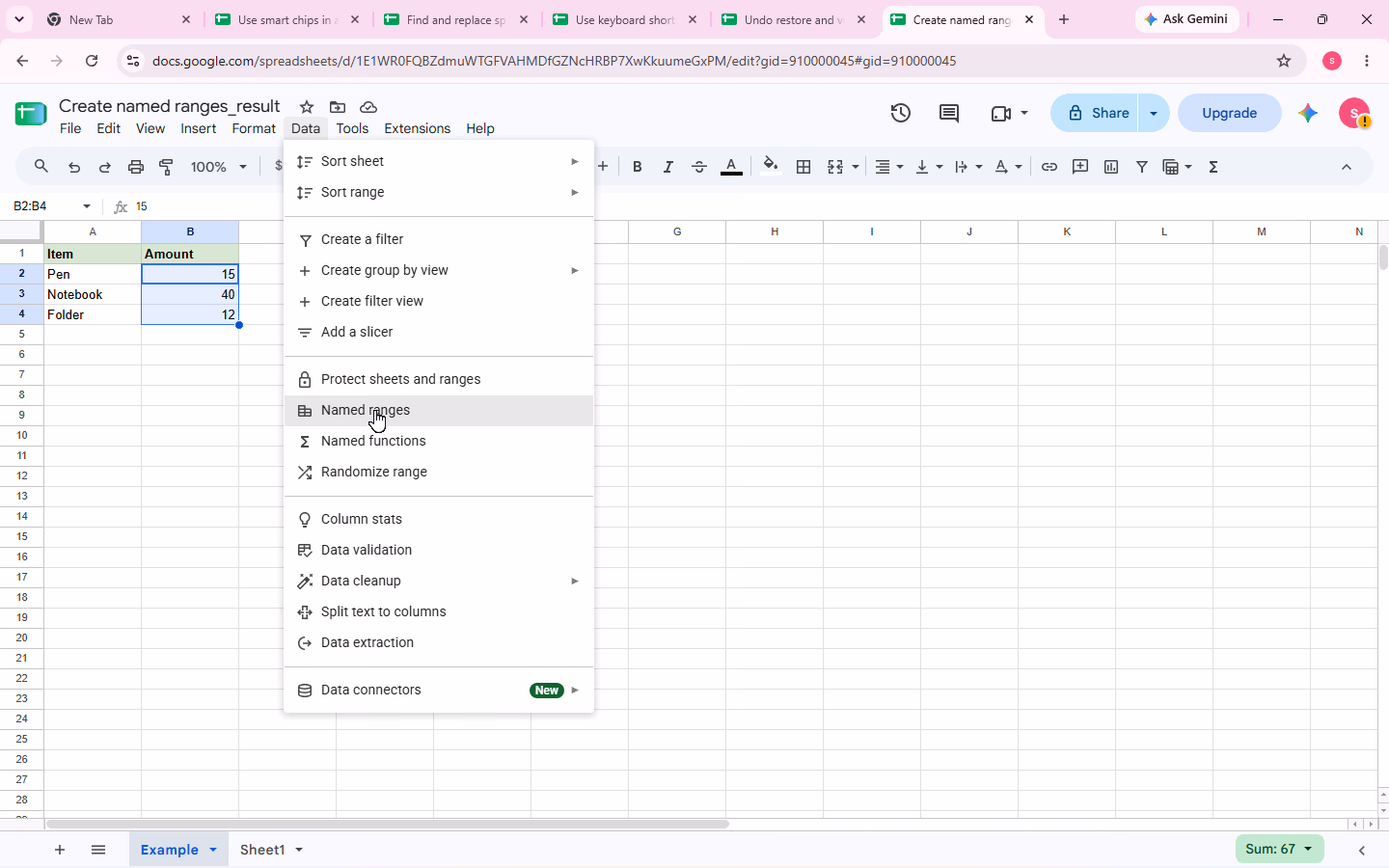Open the zoom 100% dropdown

click(x=219, y=167)
